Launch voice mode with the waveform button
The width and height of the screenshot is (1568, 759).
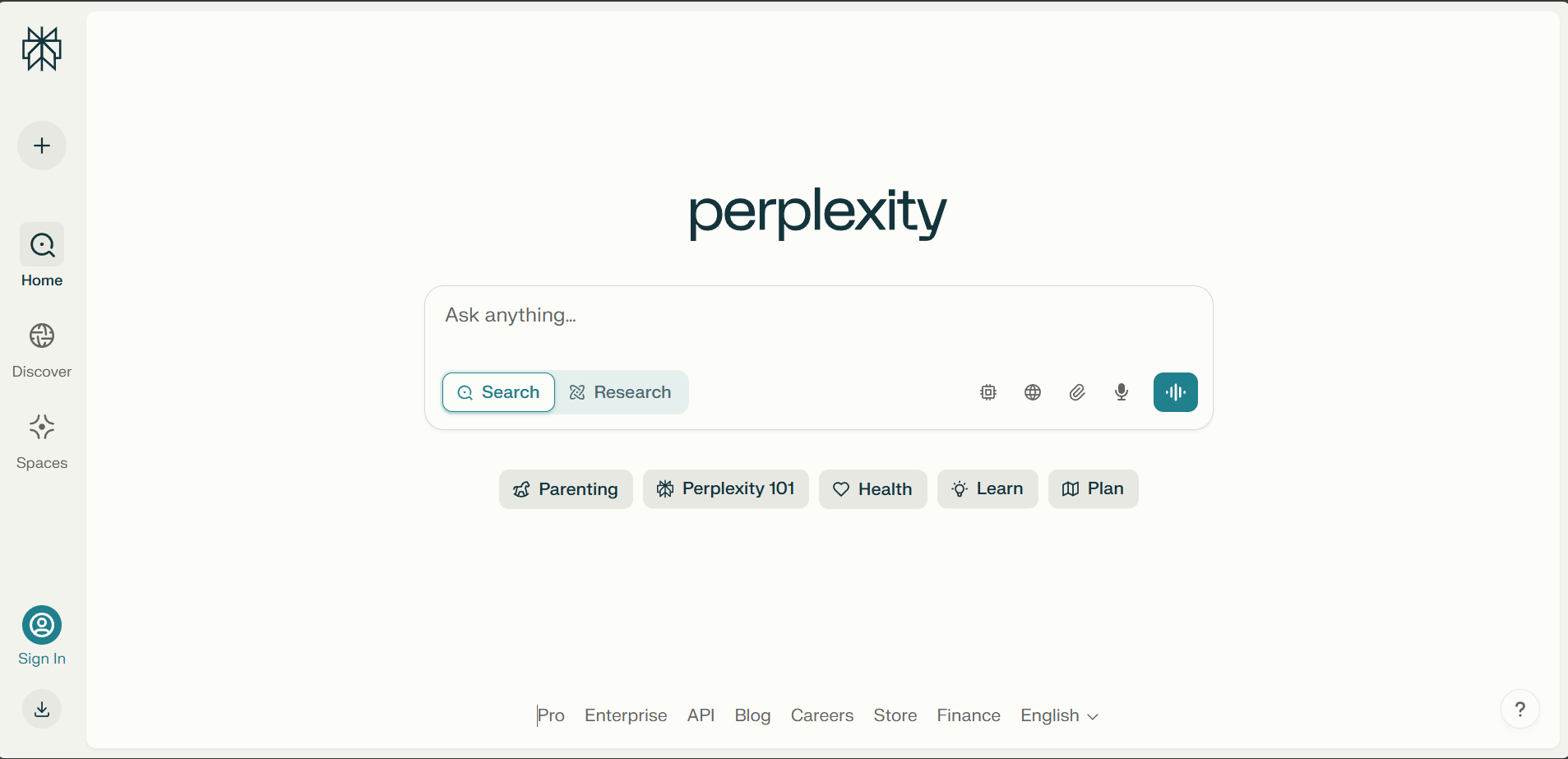pos(1176,392)
